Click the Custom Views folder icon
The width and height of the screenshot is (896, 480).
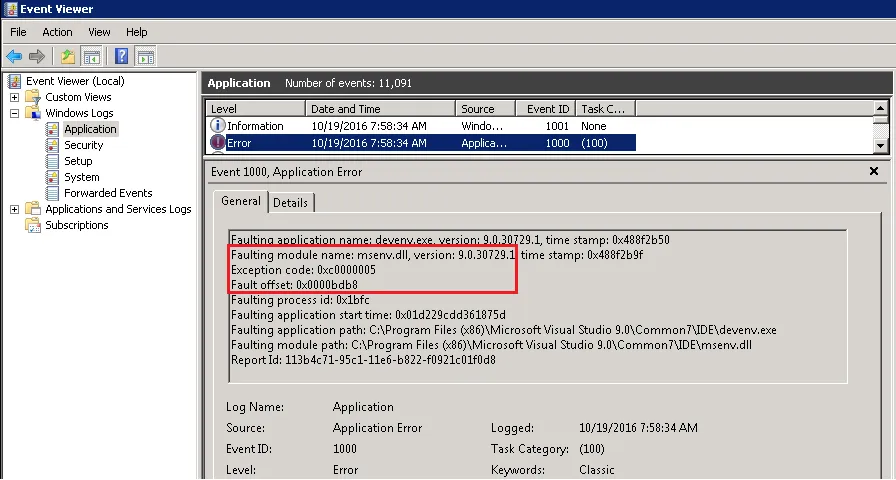(x=33, y=97)
